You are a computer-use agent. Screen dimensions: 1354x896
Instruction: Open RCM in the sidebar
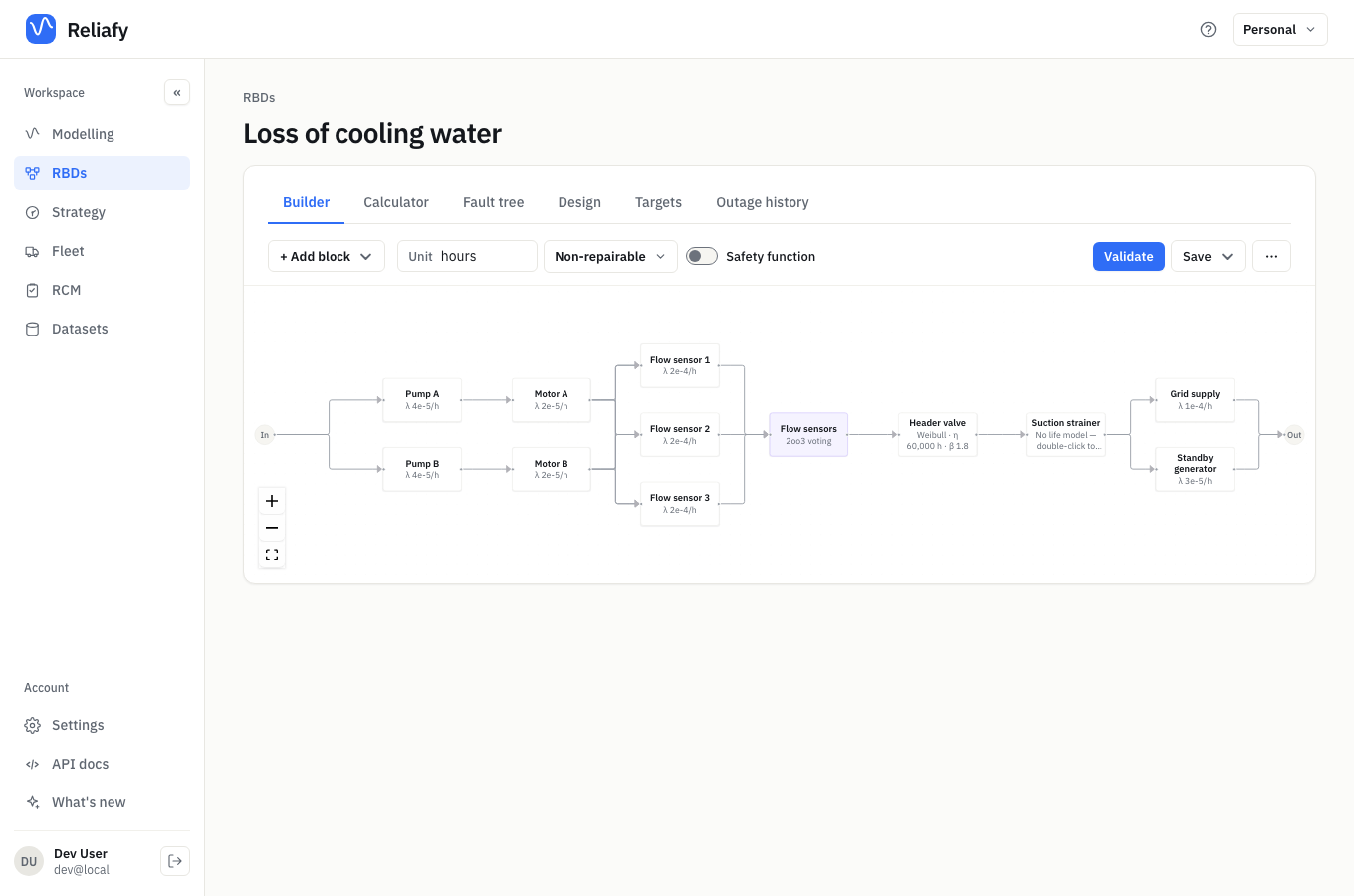click(x=102, y=290)
